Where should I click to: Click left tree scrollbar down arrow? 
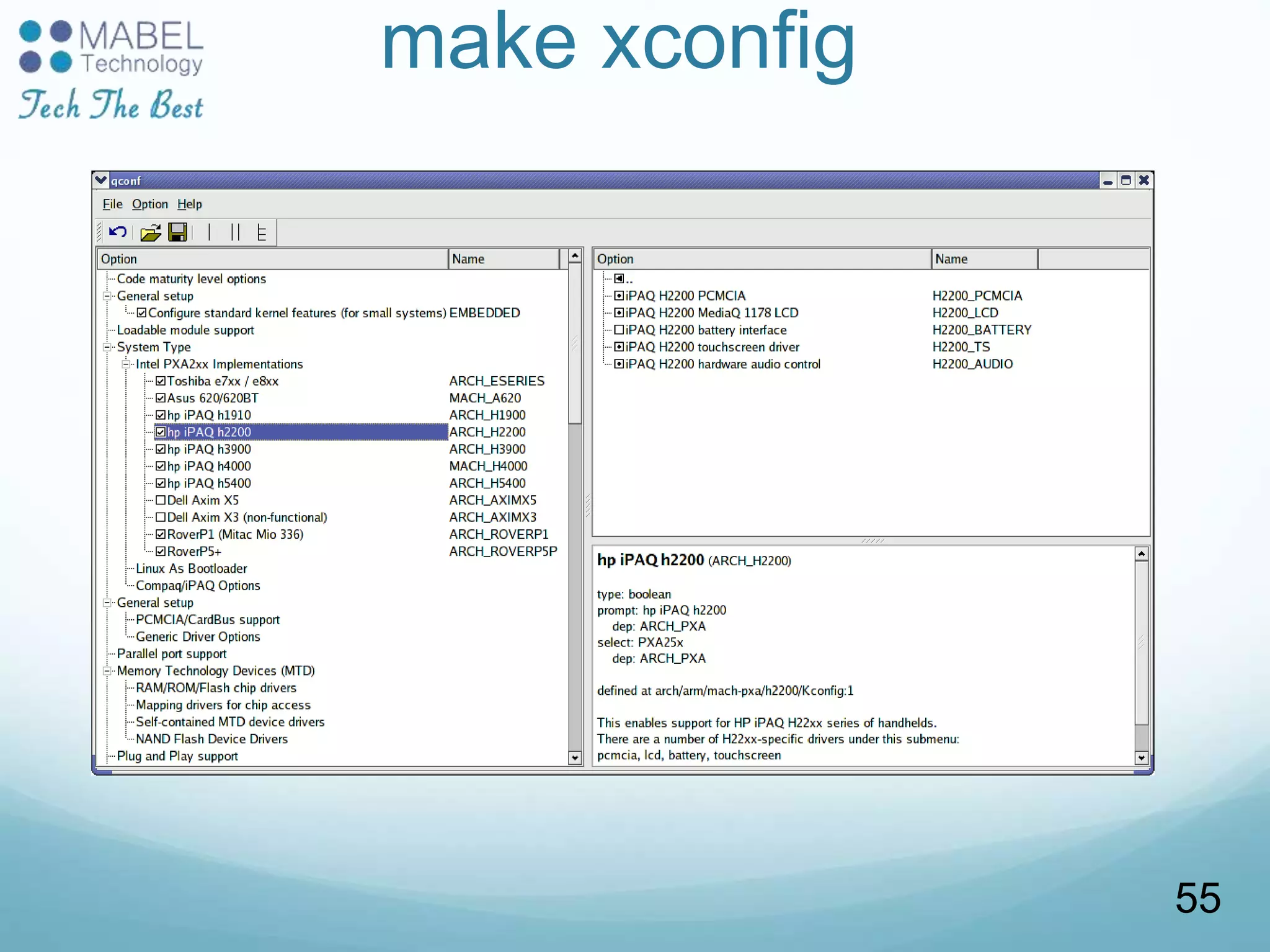point(575,757)
